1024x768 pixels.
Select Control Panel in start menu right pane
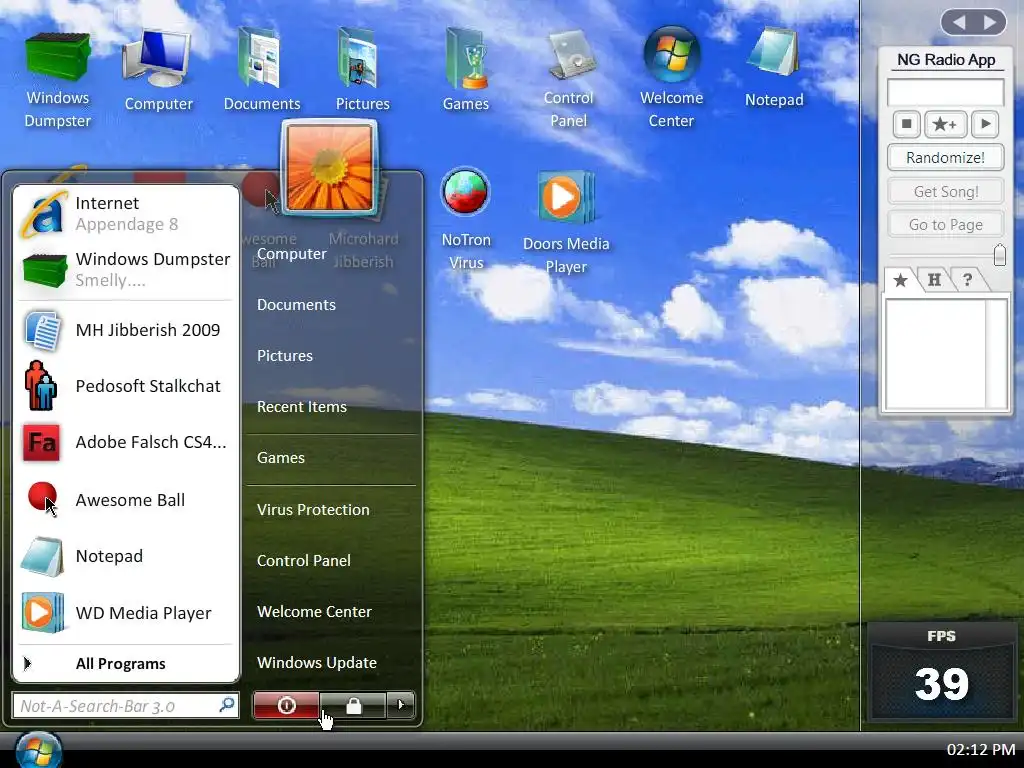(x=304, y=560)
